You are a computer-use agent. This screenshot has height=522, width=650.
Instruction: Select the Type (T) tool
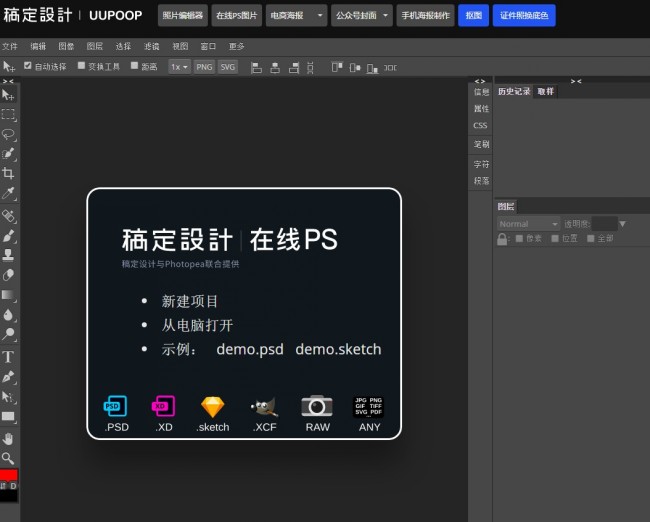pos(8,357)
